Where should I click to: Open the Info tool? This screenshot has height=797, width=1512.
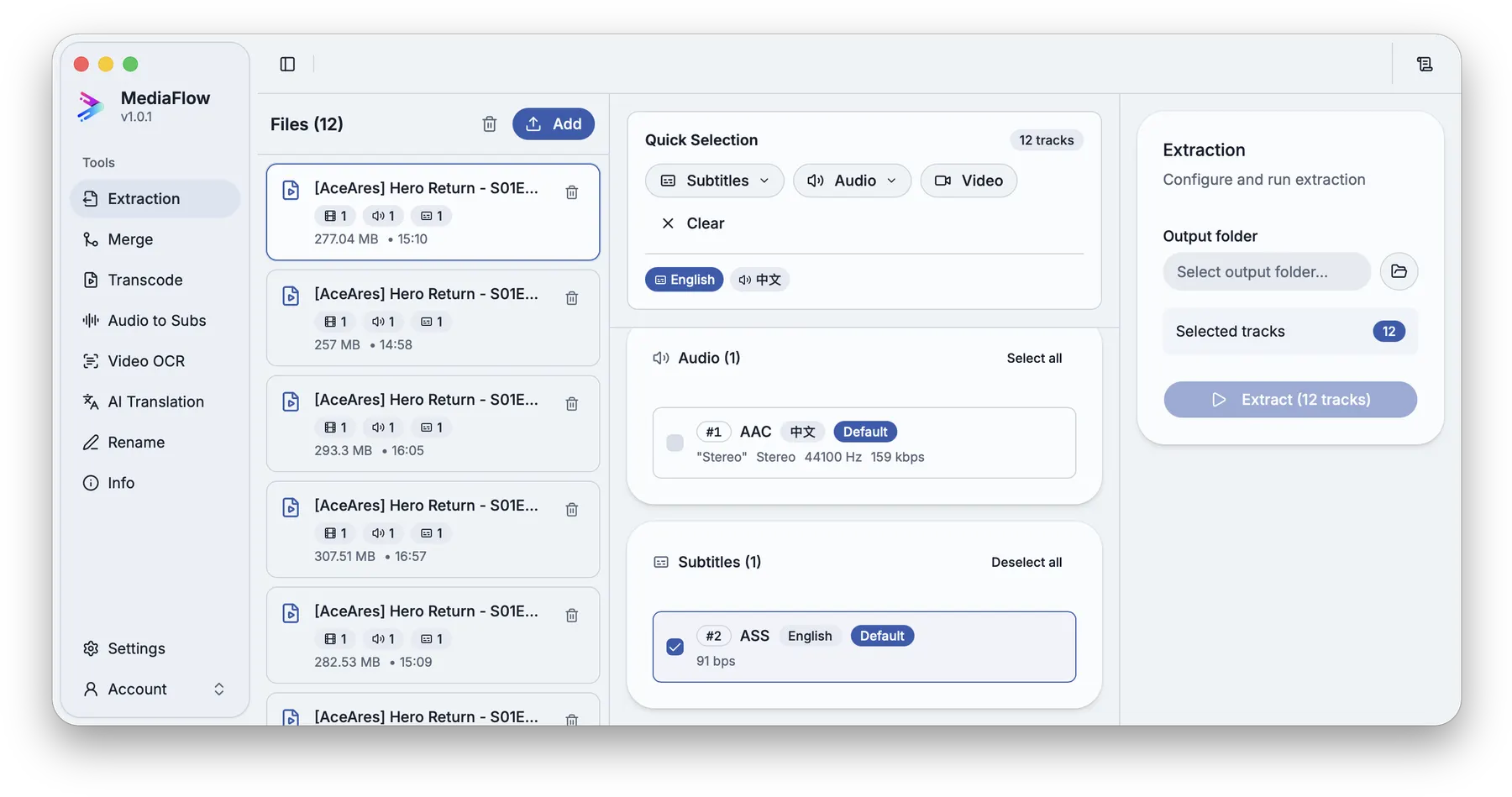pyautogui.click(x=155, y=483)
